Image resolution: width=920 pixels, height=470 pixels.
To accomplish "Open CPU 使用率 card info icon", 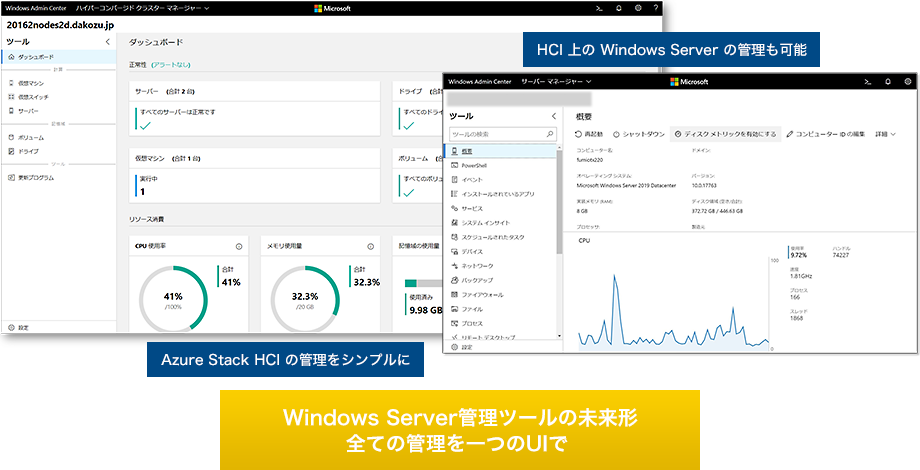I will (239, 246).
